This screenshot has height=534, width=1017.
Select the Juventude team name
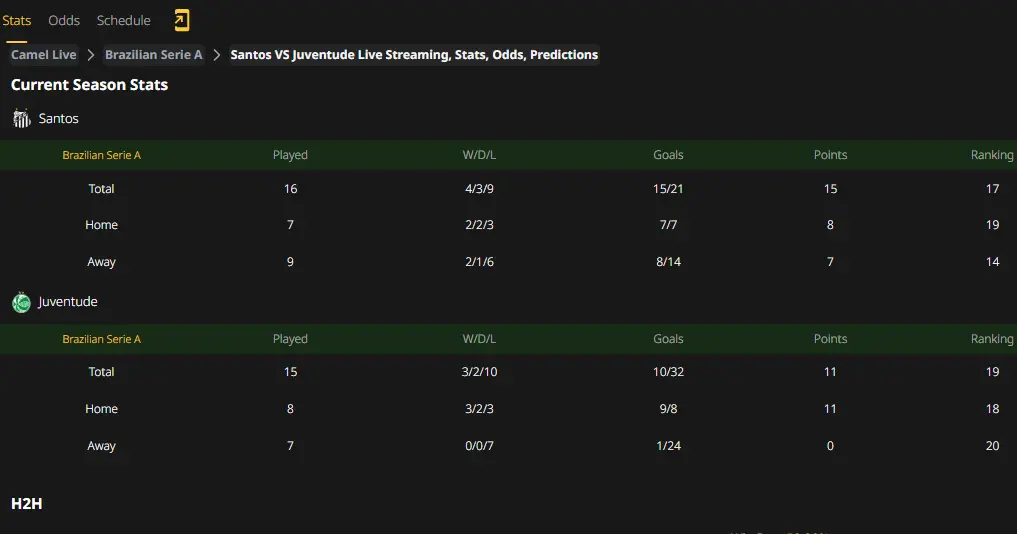click(x=67, y=302)
